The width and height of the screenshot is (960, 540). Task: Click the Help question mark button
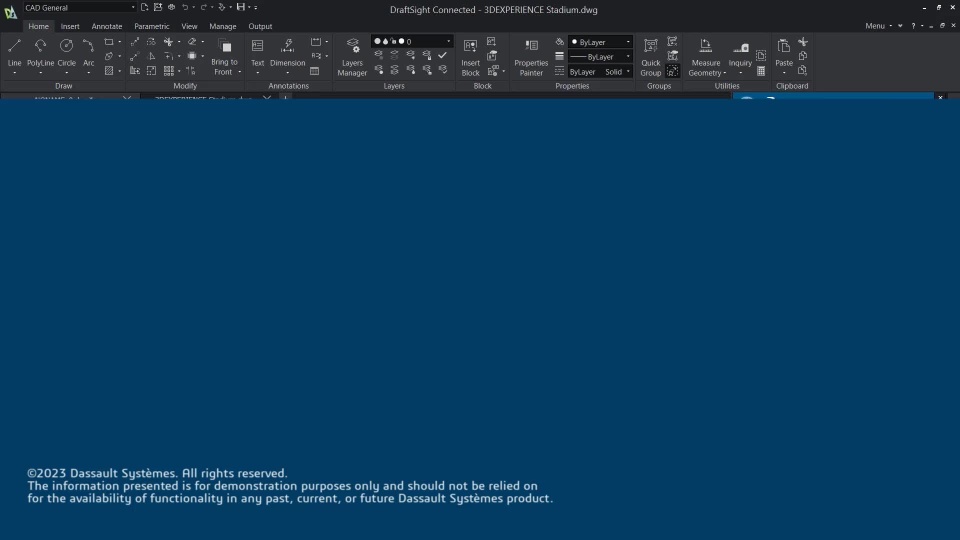click(913, 26)
